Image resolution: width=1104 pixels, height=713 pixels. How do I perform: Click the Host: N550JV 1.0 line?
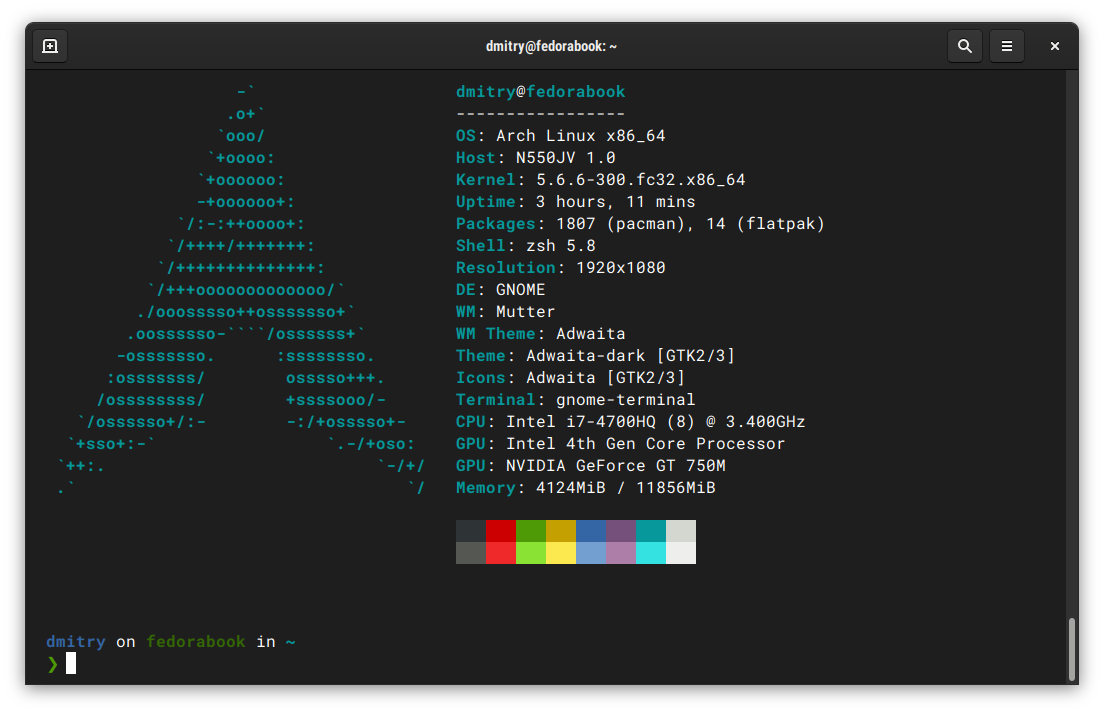536,158
